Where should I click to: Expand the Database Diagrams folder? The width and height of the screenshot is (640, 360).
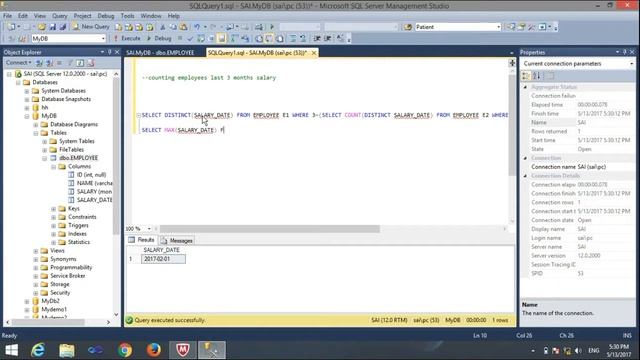(36, 124)
